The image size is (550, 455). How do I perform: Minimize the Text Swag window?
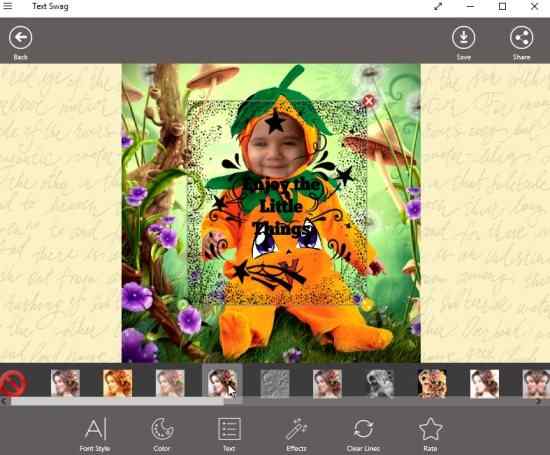470,6
